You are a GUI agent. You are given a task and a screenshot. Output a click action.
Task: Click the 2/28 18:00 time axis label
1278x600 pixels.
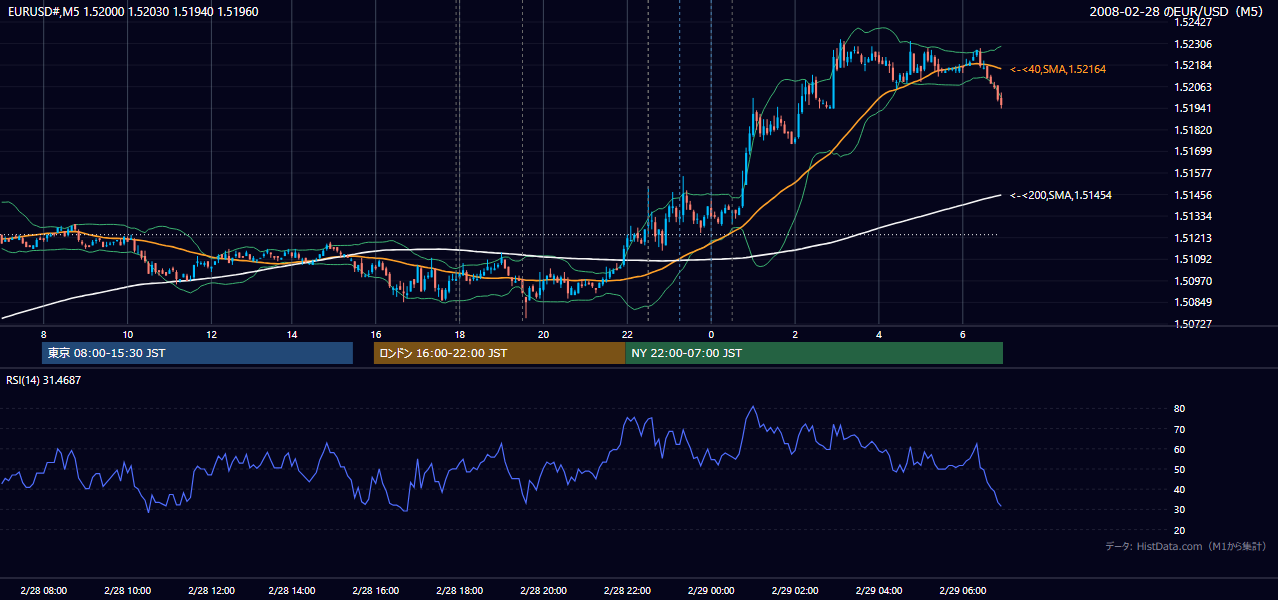[462, 590]
